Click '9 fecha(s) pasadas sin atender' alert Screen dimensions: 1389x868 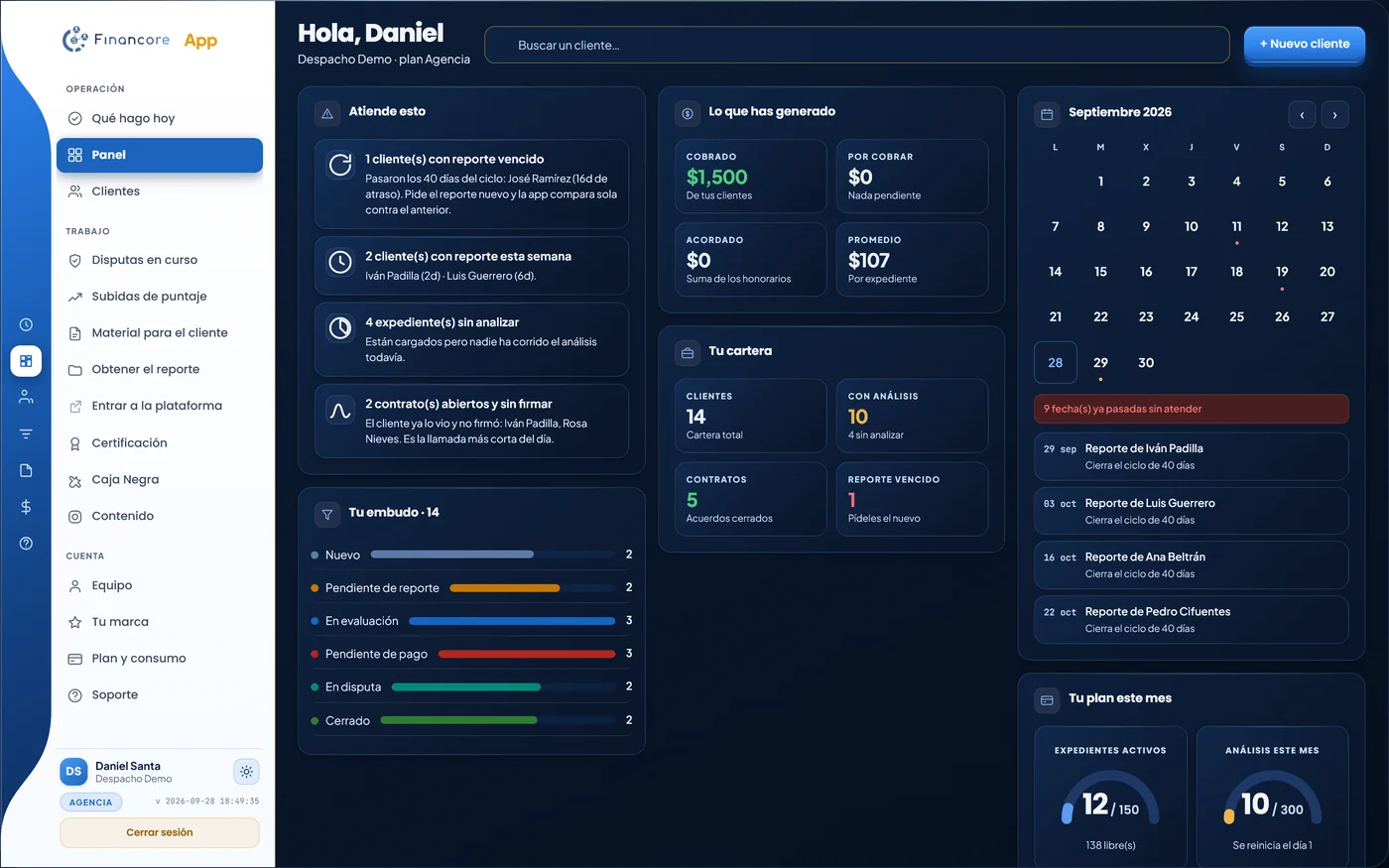pos(1191,409)
